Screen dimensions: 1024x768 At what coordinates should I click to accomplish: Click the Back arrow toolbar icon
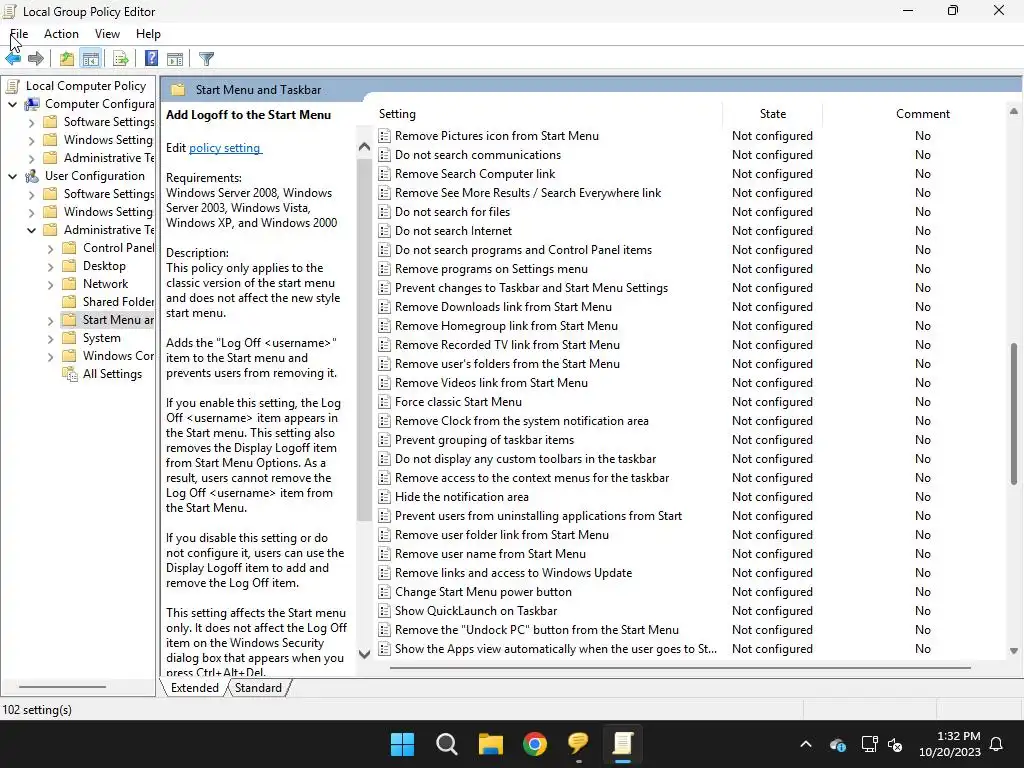click(13, 59)
